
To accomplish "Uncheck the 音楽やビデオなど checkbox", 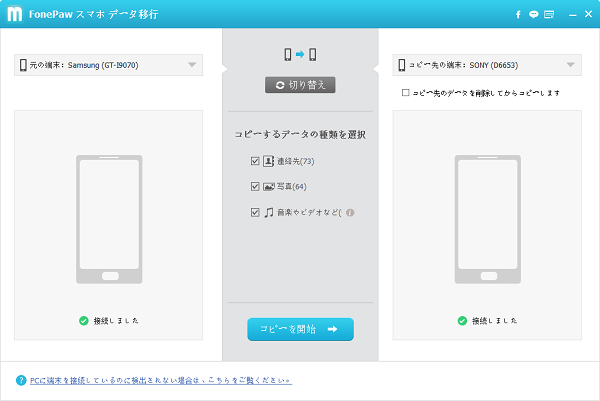I will click(x=255, y=212).
